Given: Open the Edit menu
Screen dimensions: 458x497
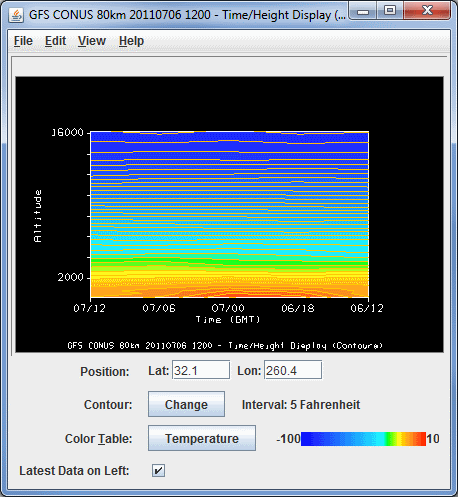Looking at the screenshot, I should 55,41.
